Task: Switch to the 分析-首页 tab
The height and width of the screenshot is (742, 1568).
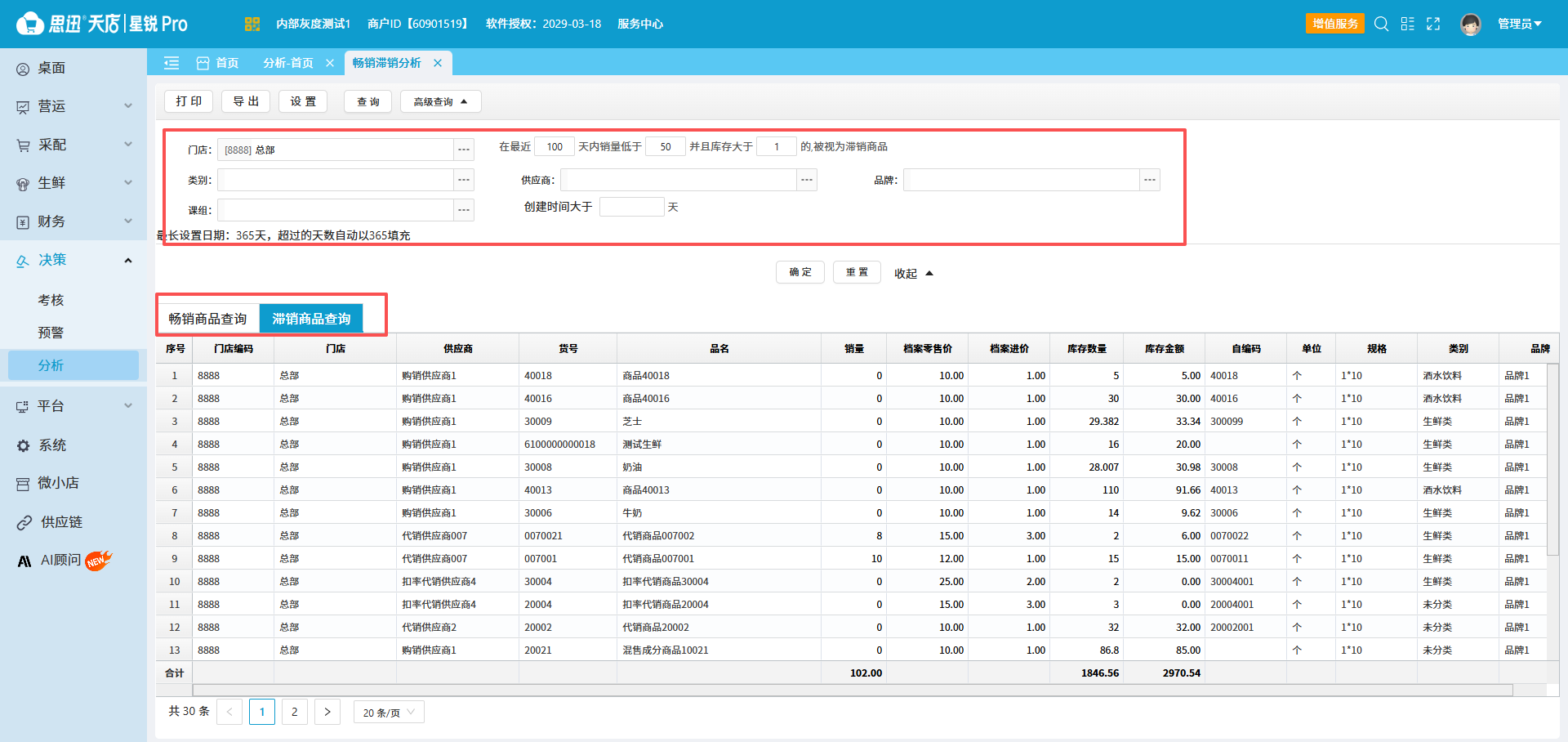Action: 288,63
